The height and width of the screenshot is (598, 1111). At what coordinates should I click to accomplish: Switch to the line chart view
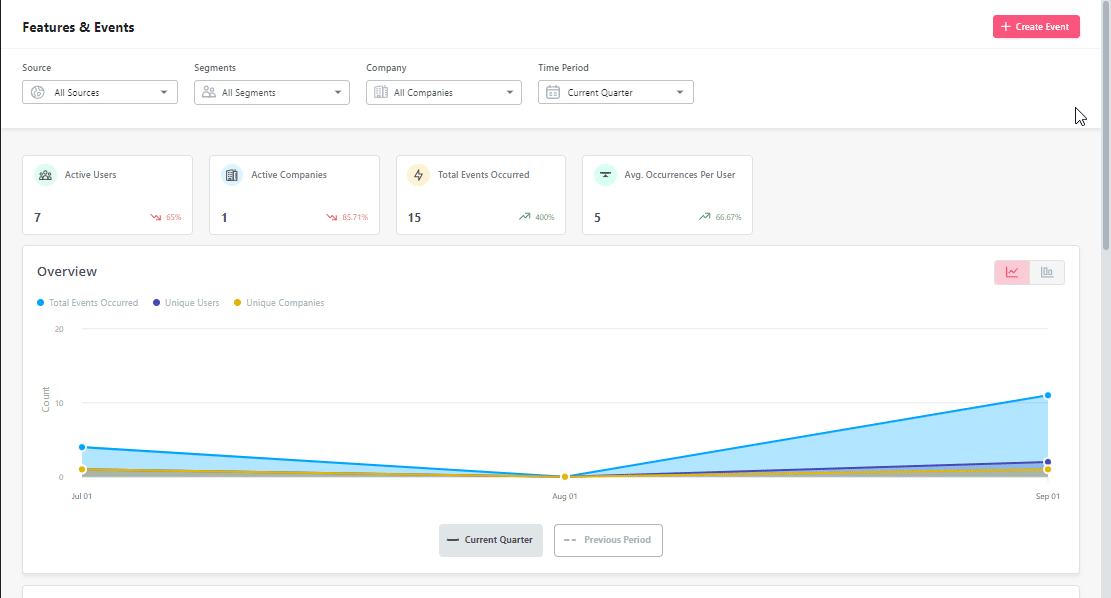[x=1011, y=271]
